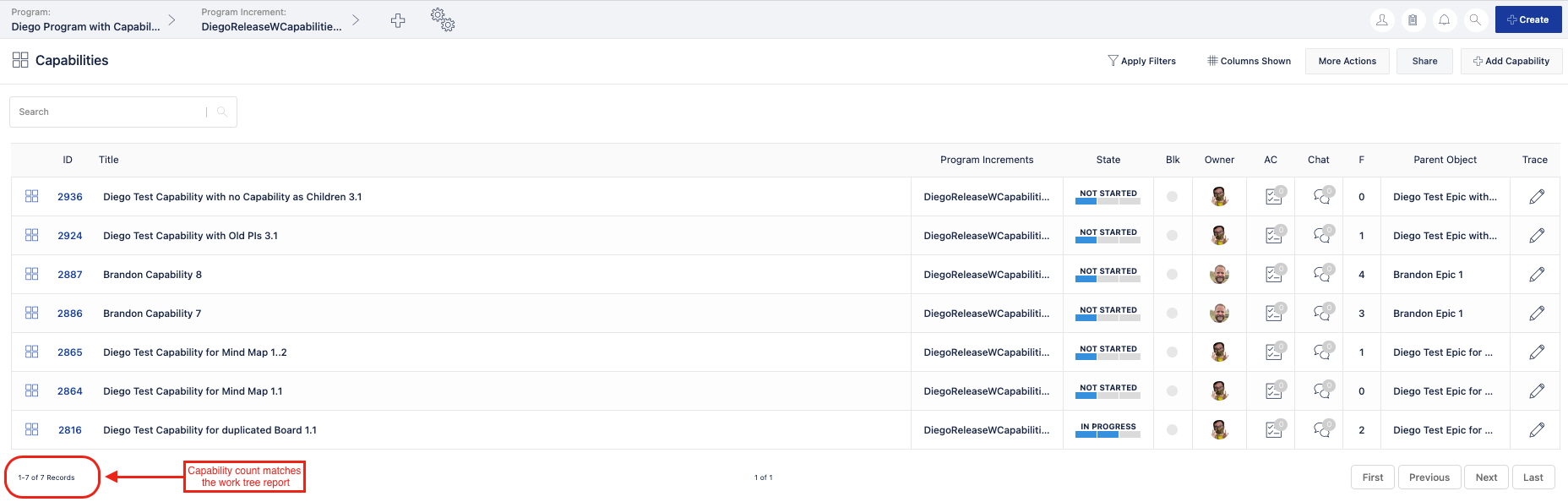Click trace pencil icon for 2816
1568x502 pixels.
pos(1537,430)
